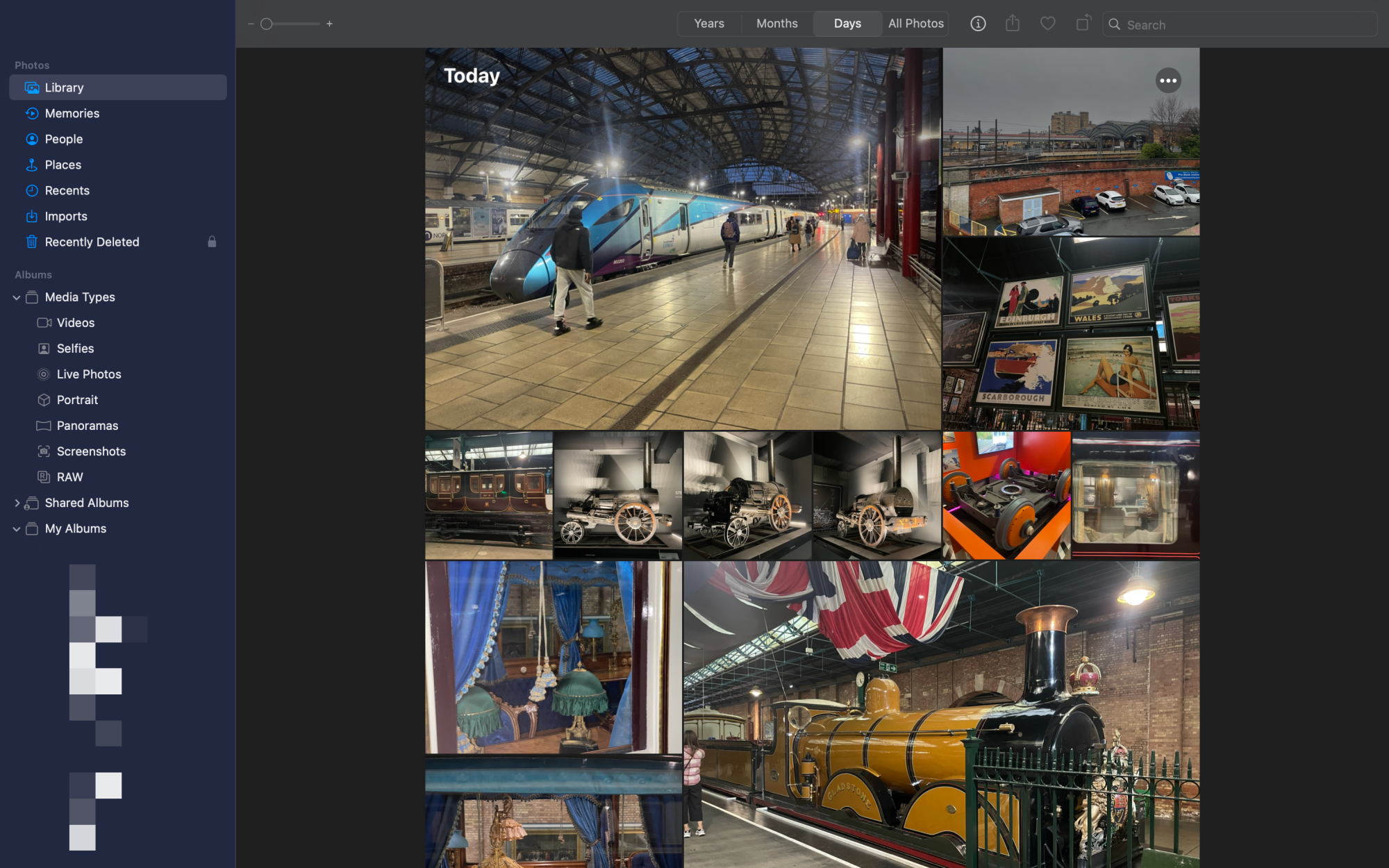
Task: Collapse the Media Types group
Action: click(17, 297)
